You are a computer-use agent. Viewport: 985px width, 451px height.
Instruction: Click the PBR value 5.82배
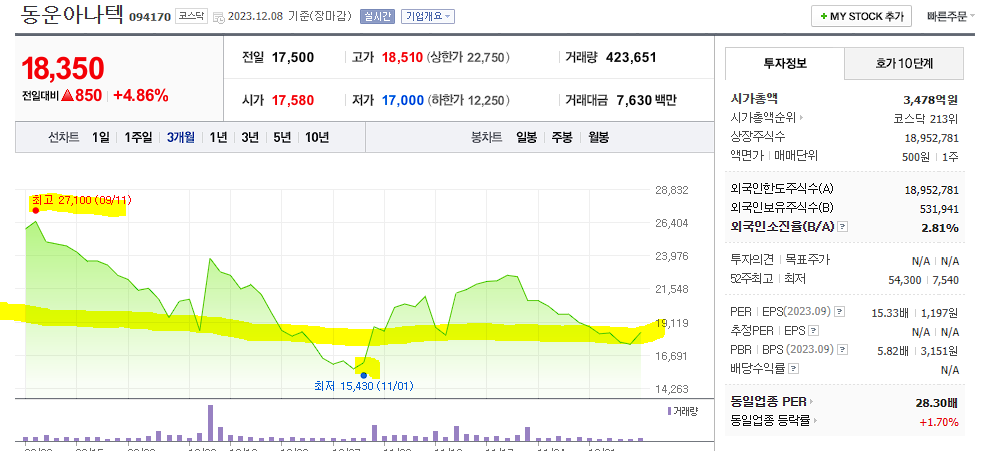(893, 350)
